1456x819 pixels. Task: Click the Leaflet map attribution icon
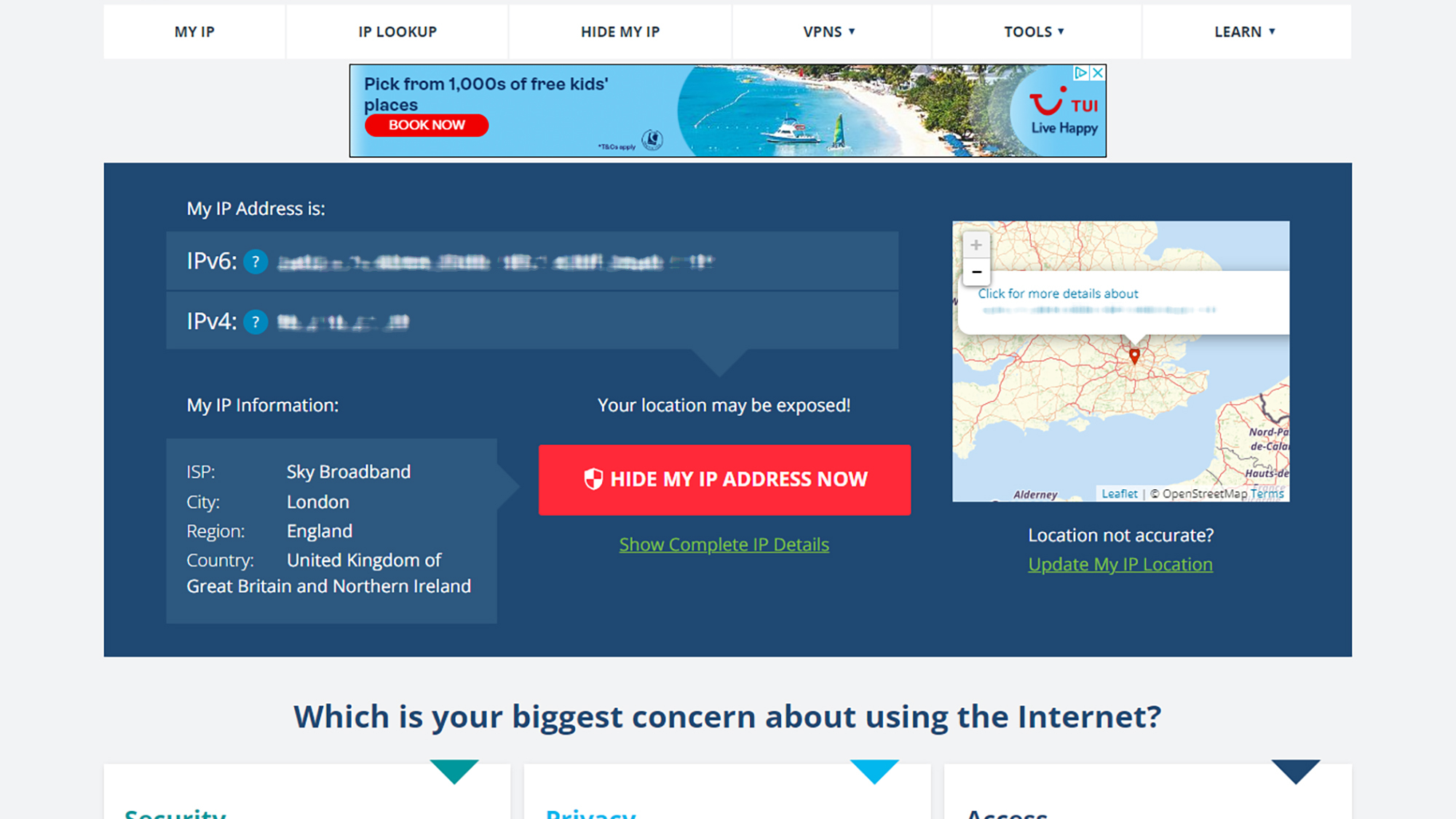coord(1115,493)
